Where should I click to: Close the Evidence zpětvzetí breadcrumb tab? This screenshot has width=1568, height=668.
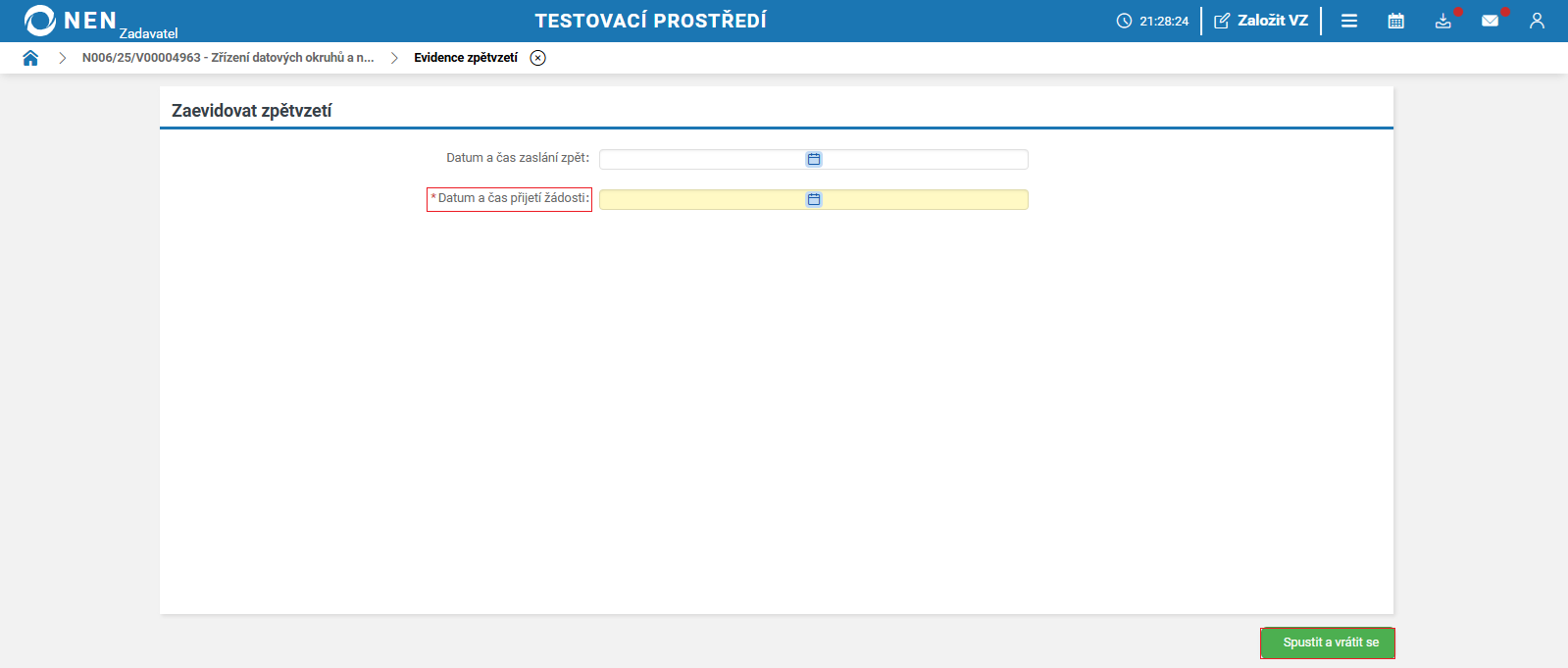[537, 58]
